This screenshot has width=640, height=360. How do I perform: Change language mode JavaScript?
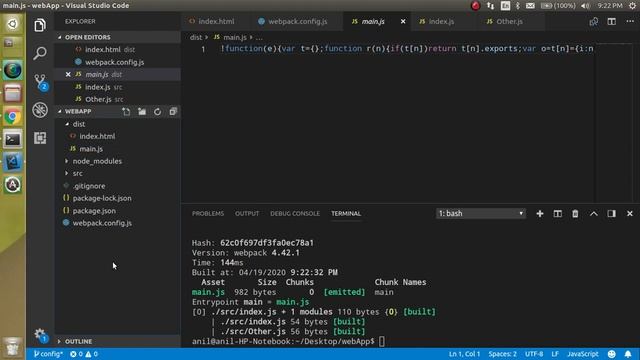[582, 354]
